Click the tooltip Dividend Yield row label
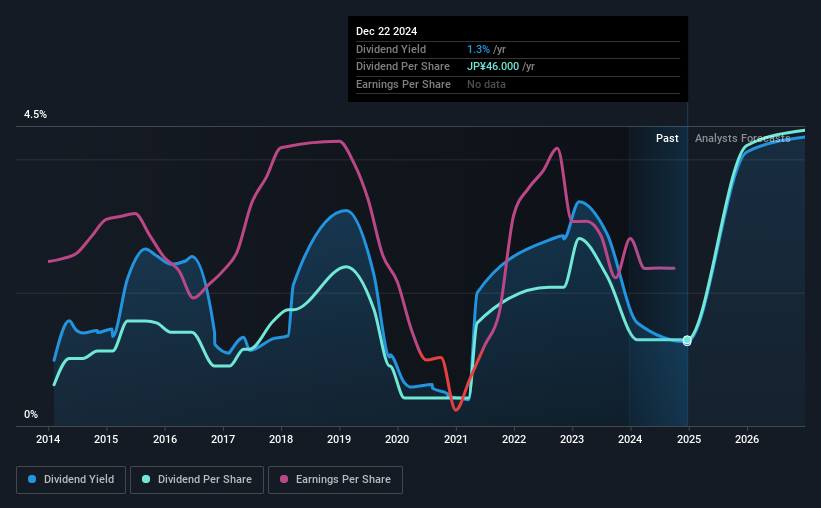 [391, 49]
